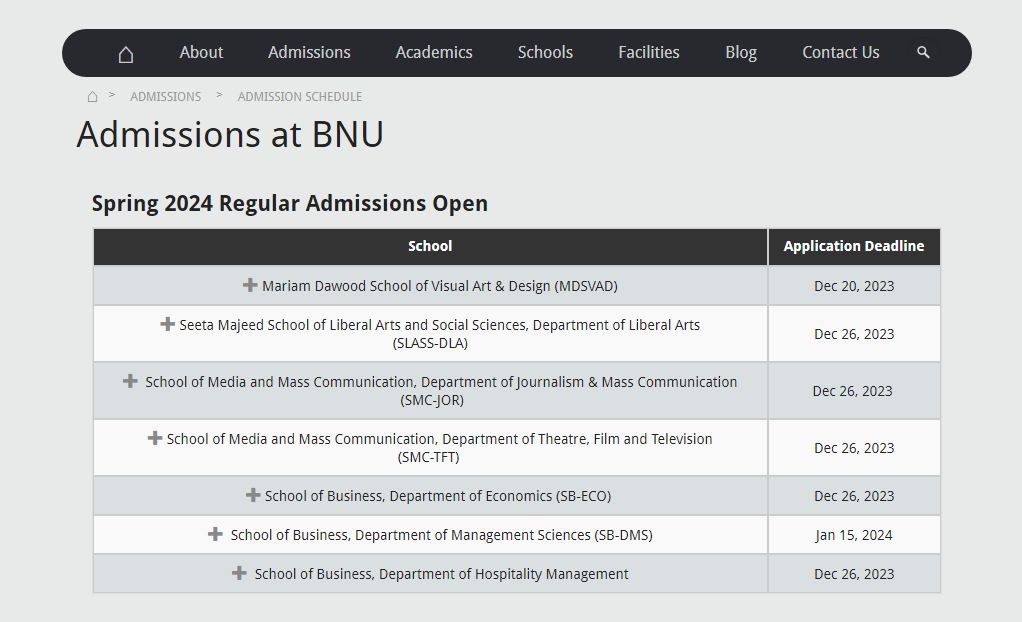The width and height of the screenshot is (1022, 622).
Task: Select the Spring 2024 Regular Admissions Open heading
Action: pos(289,203)
